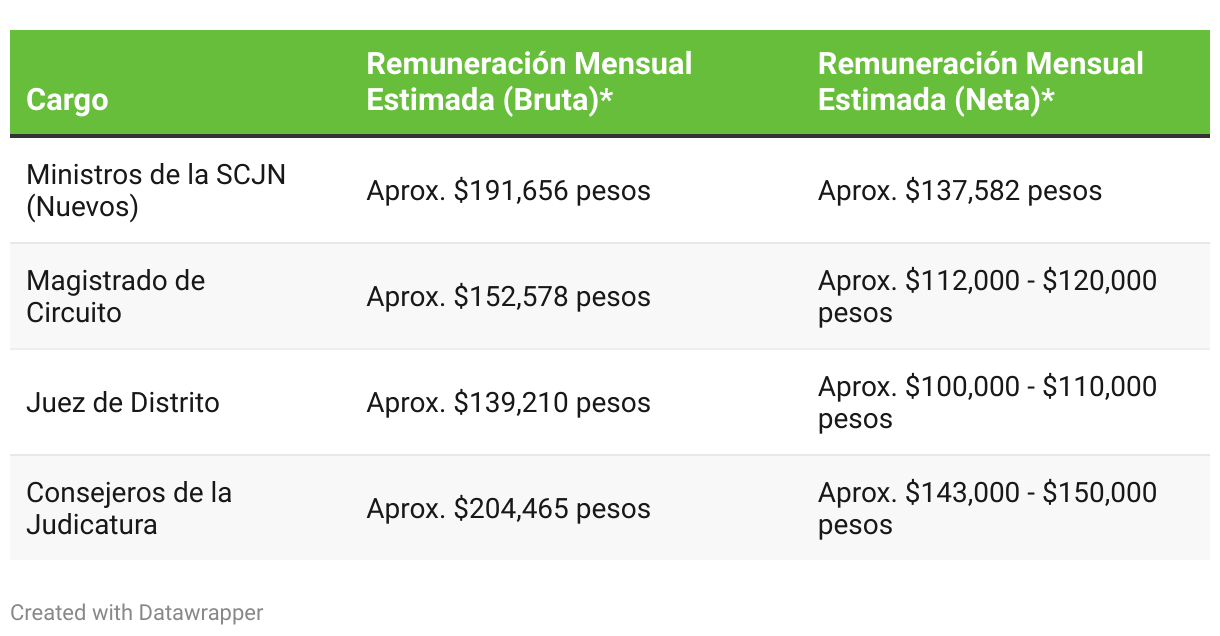Click the asterisk after (Neta) header
Image resolution: width=1220 pixels, height=636 pixels.
(x=1049, y=98)
